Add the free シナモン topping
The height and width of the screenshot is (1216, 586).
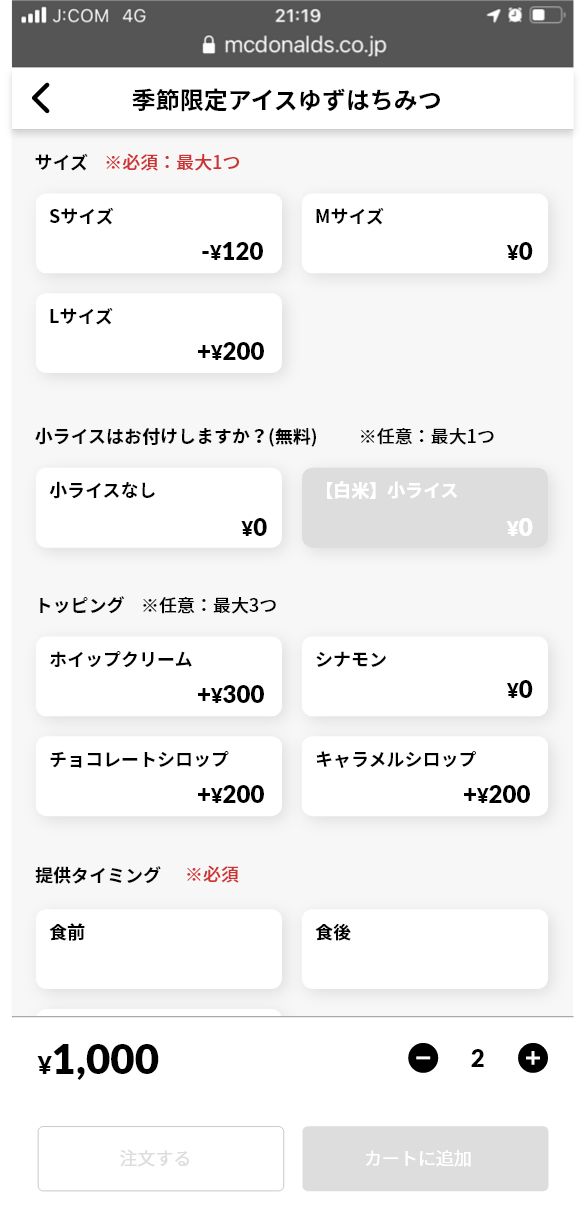(424, 676)
